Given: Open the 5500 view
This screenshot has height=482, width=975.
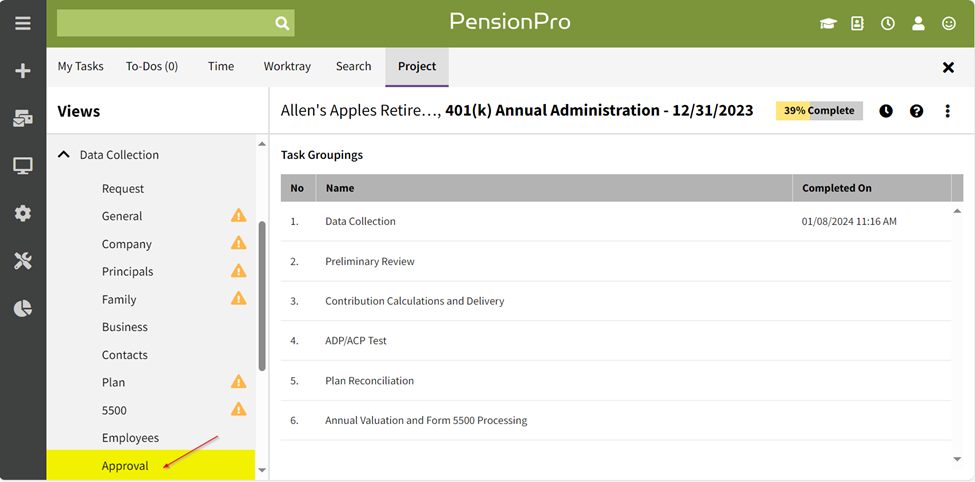Looking at the screenshot, I should click(x=114, y=410).
